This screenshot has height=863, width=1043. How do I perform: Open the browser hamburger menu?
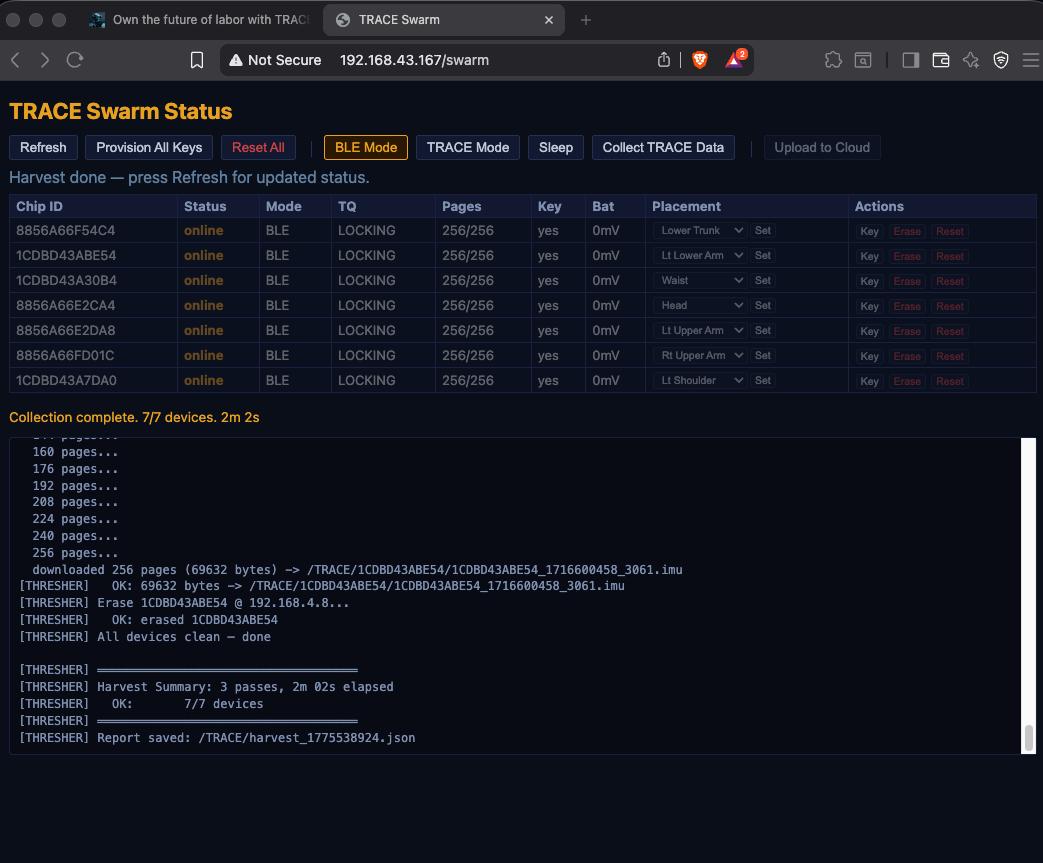[1031, 61]
